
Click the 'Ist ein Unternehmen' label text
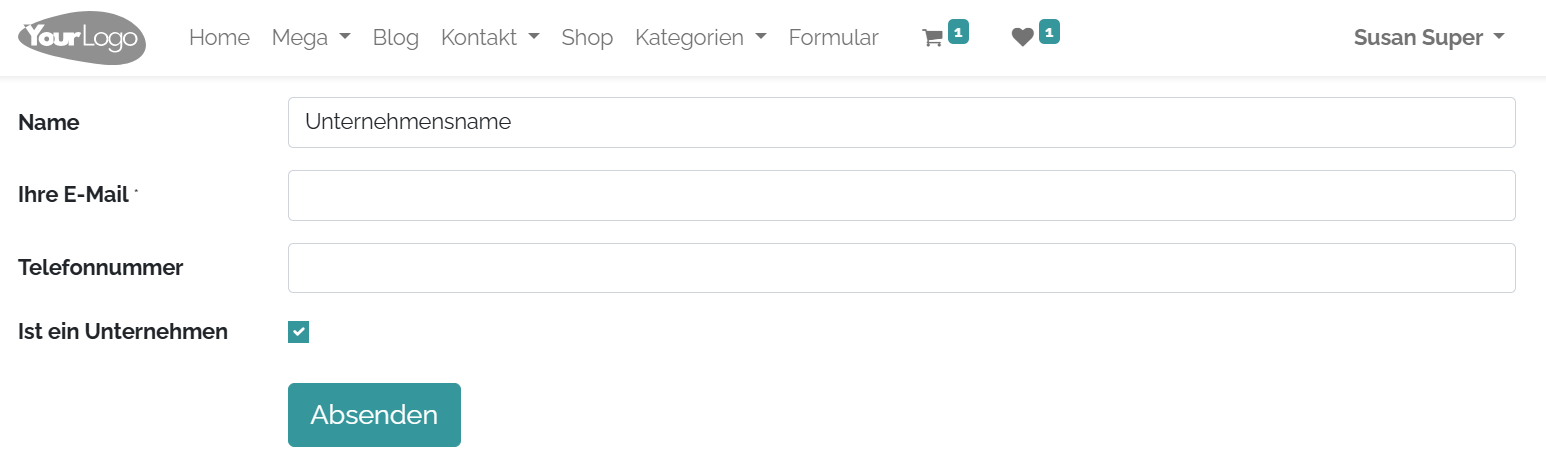(x=123, y=331)
